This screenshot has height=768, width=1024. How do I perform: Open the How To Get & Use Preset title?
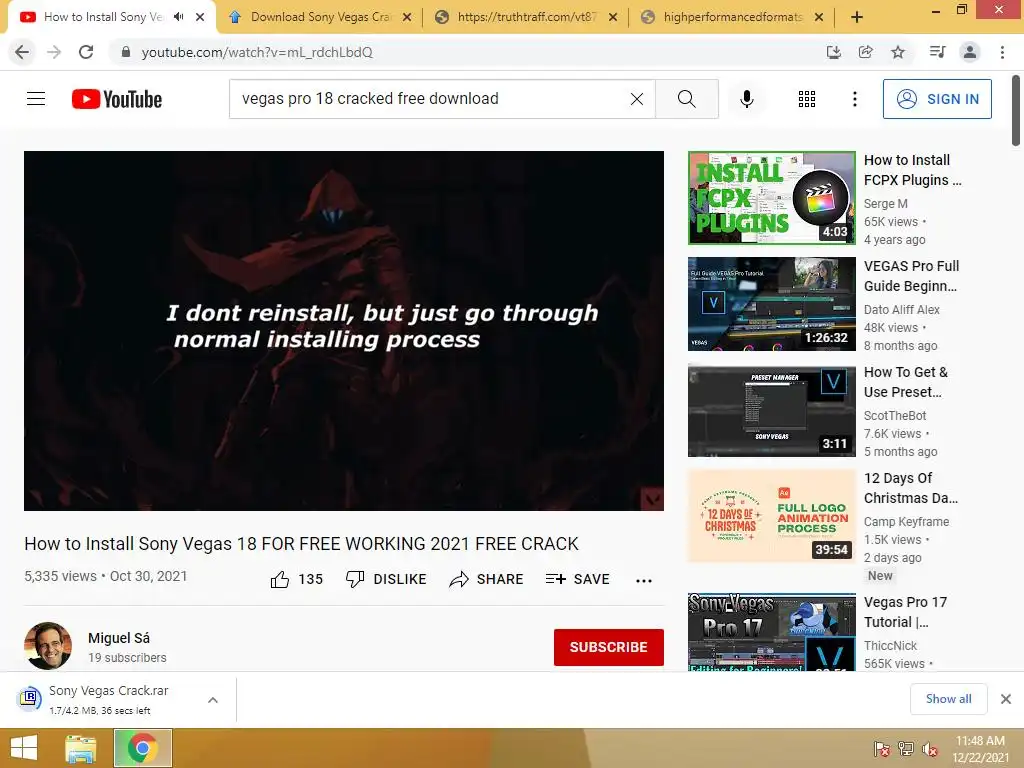(x=905, y=382)
